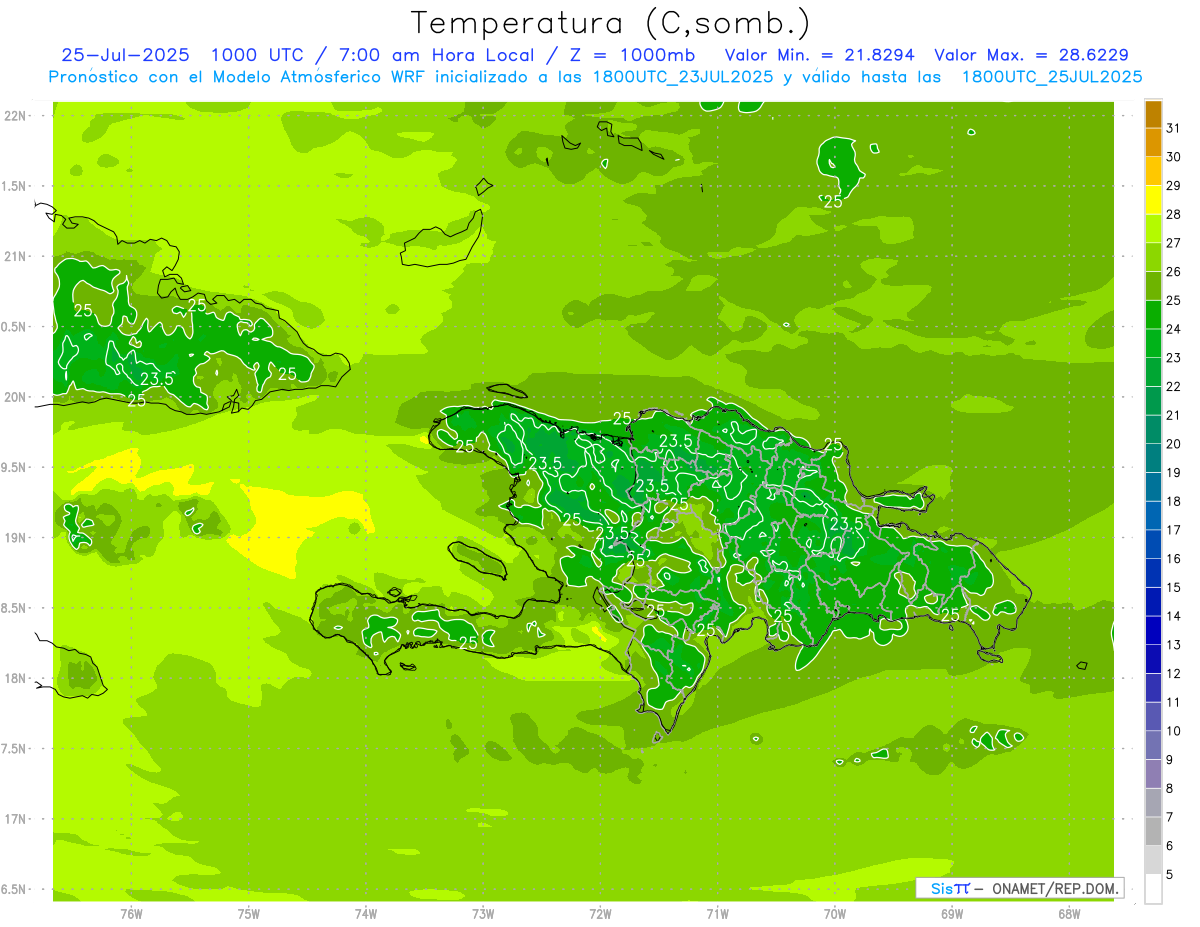
Task: Click legend value "26"
Action: pyautogui.click(x=1173, y=272)
